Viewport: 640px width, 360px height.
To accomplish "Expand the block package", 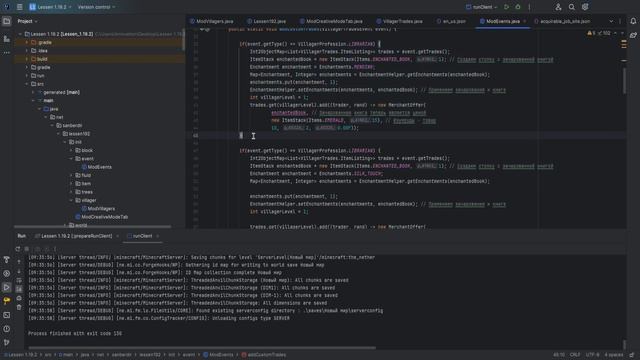I will (71, 151).
